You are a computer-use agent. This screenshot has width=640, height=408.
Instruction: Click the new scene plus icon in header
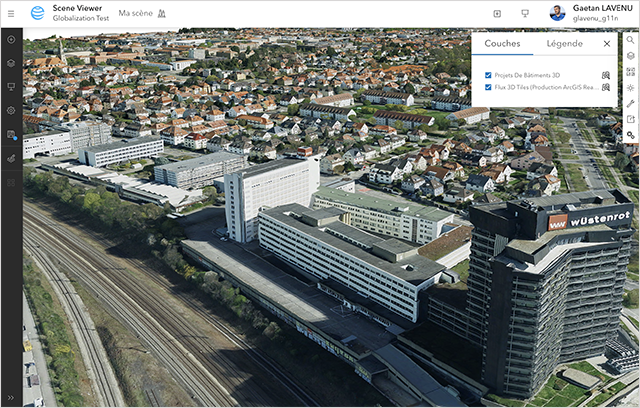point(497,14)
